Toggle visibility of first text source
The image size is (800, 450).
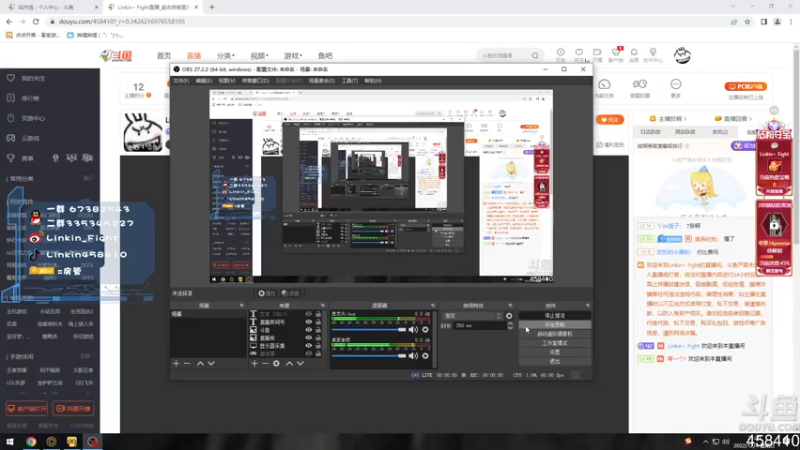click(308, 314)
